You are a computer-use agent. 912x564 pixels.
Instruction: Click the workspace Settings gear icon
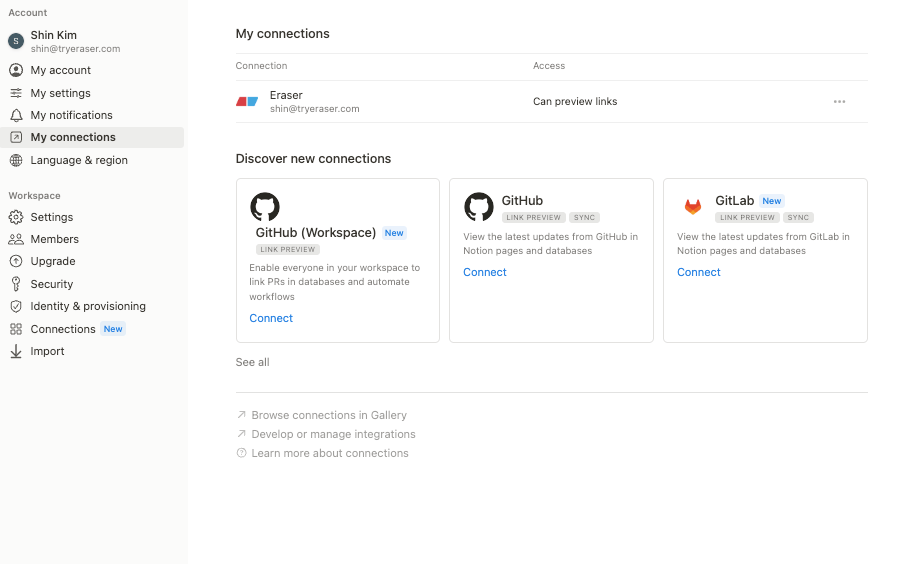(x=16, y=217)
